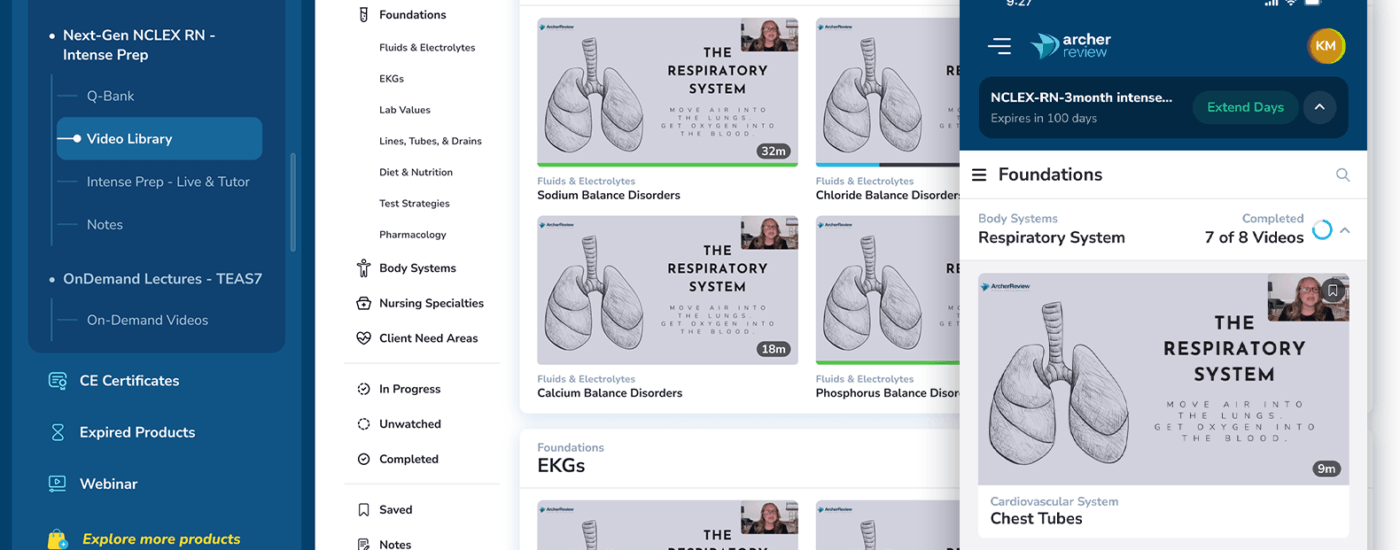Show In Progress videos filter
The image size is (1400, 550).
click(x=409, y=389)
